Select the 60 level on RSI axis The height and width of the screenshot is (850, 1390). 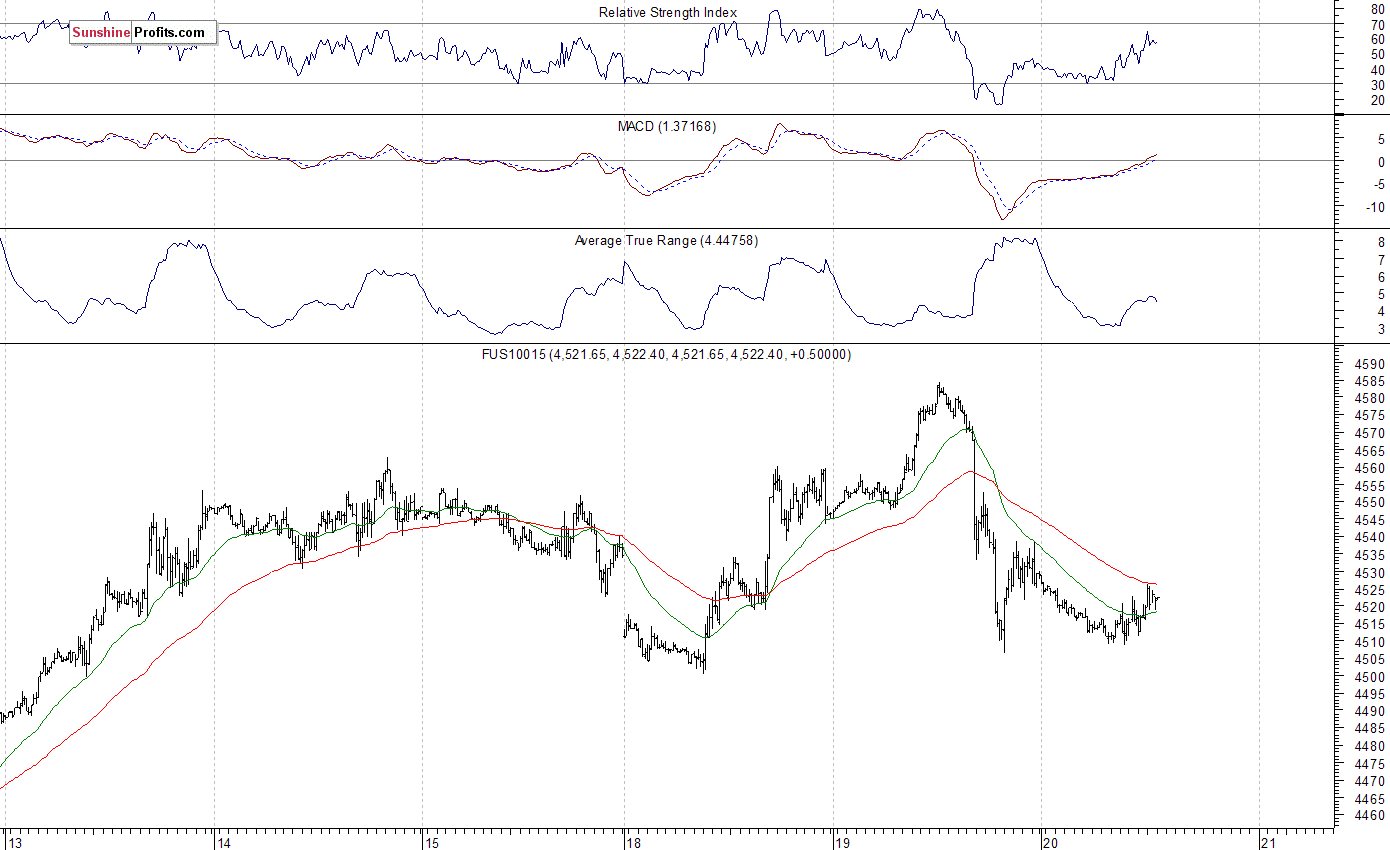(x=1378, y=39)
